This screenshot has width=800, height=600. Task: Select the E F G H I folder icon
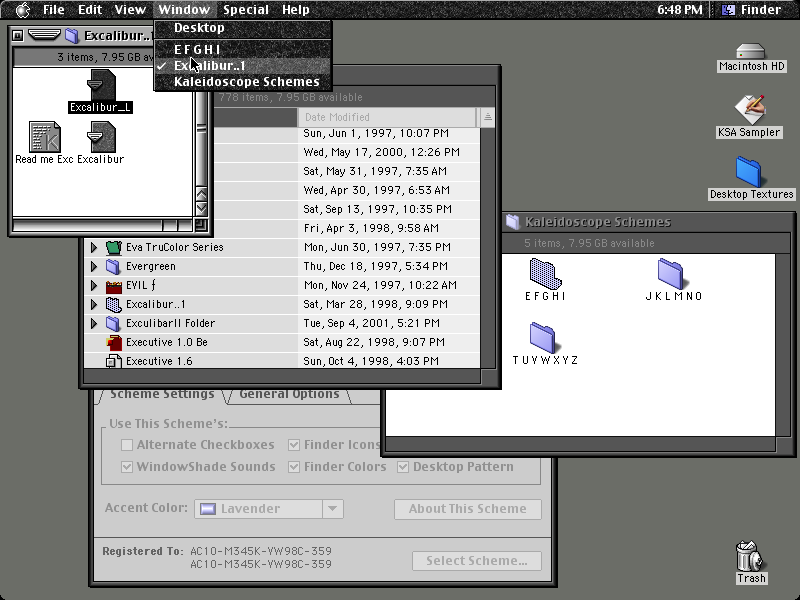coord(545,273)
